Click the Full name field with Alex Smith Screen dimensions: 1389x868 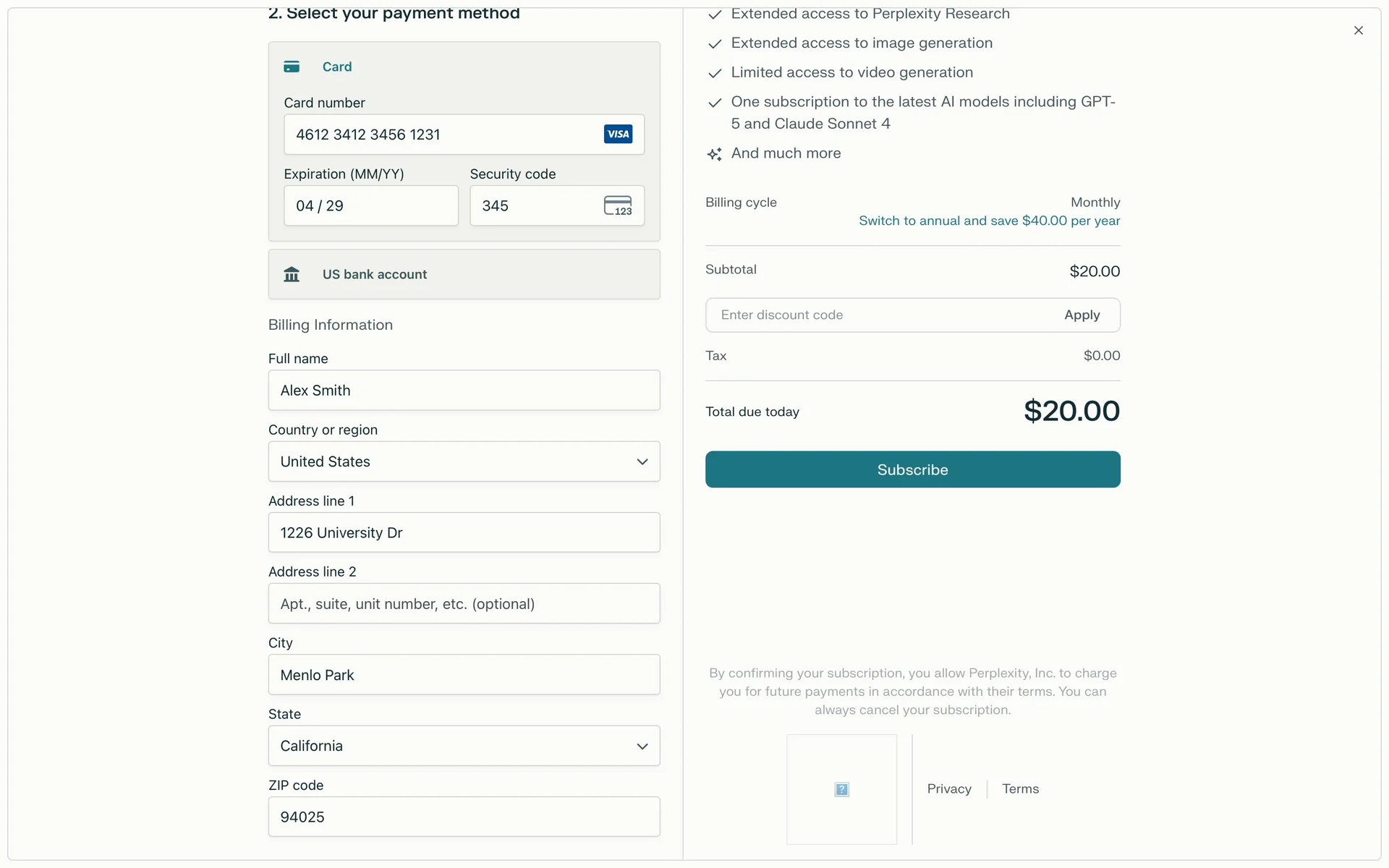[x=464, y=391]
